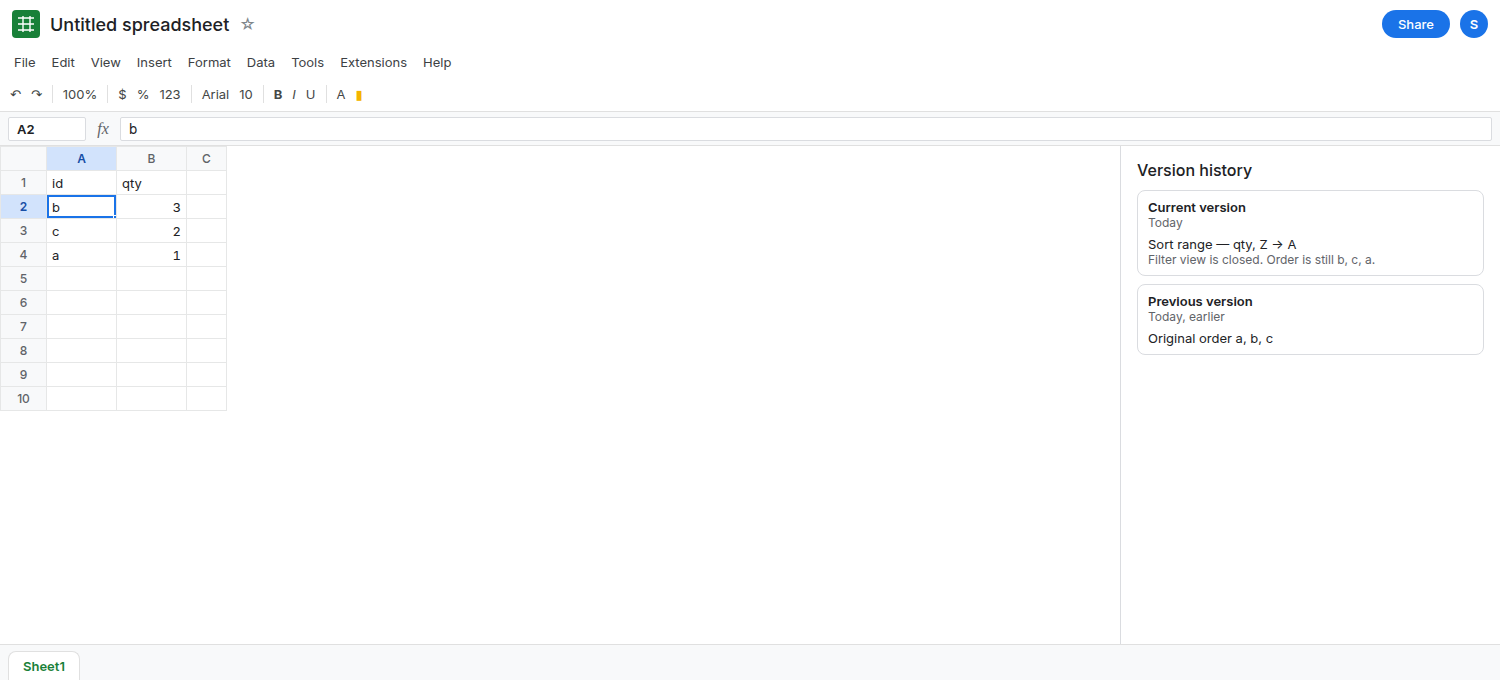Click the Version history heading
Viewport: 1500px width, 680px height.
[x=1194, y=170]
